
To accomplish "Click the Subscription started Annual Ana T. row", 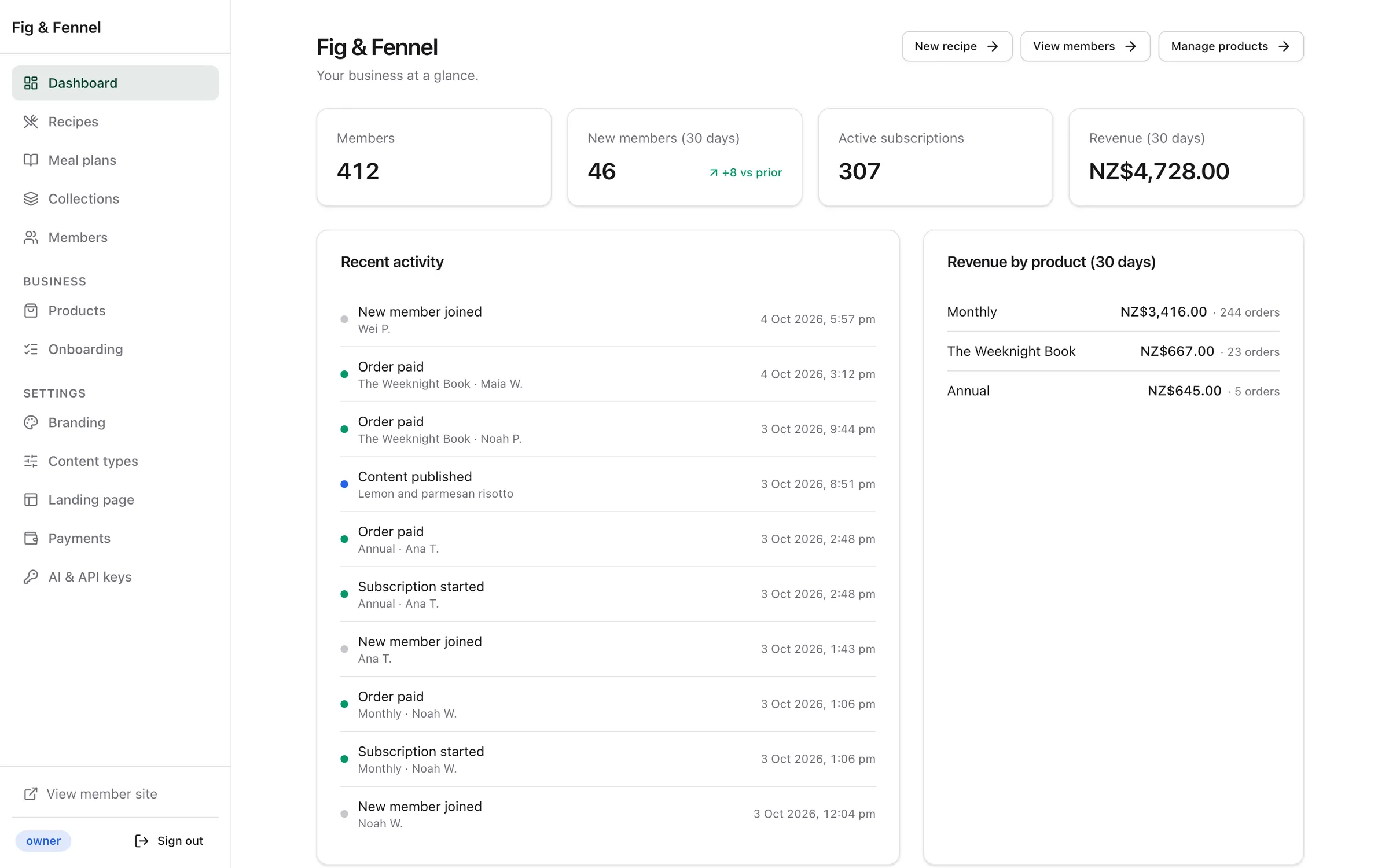I will [x=608, y=594].
